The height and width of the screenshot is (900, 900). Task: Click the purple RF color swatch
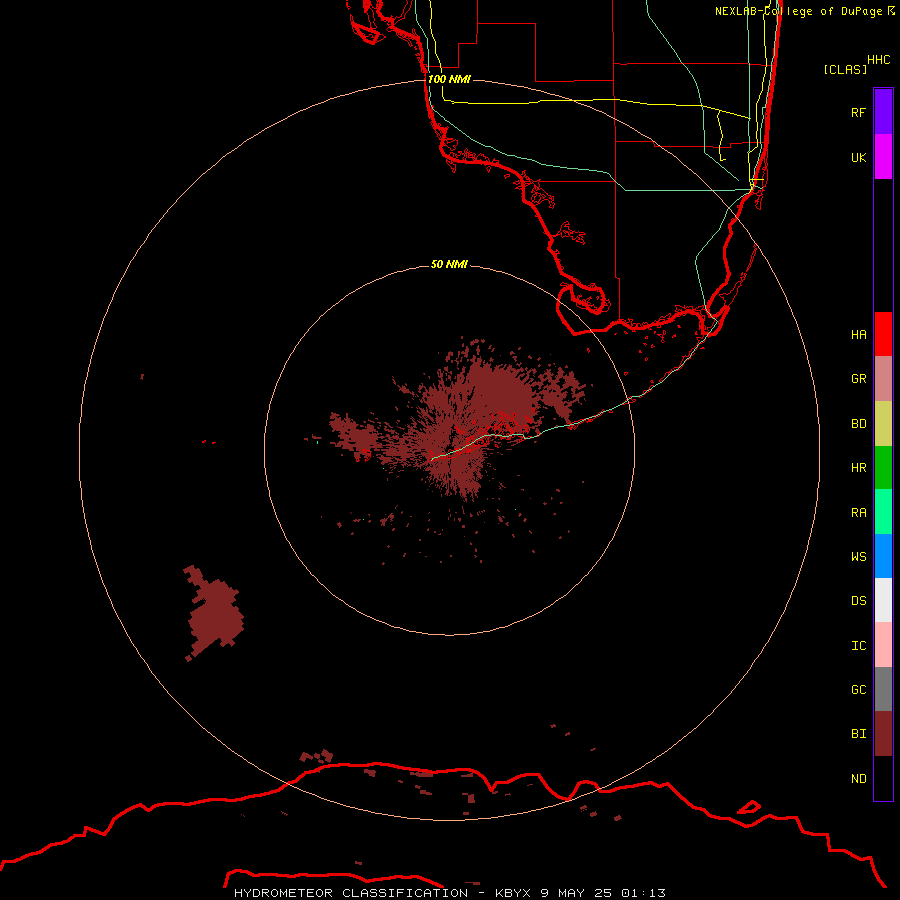click(x=883, y=111)
